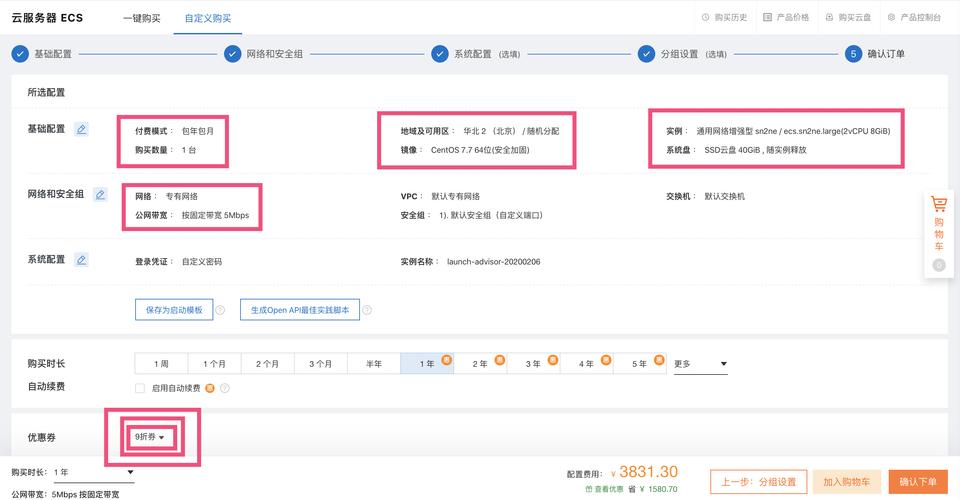The image size is (960, 500).
Task: Select the 5 年 purchase duration
Action: [x=640, y=364]
